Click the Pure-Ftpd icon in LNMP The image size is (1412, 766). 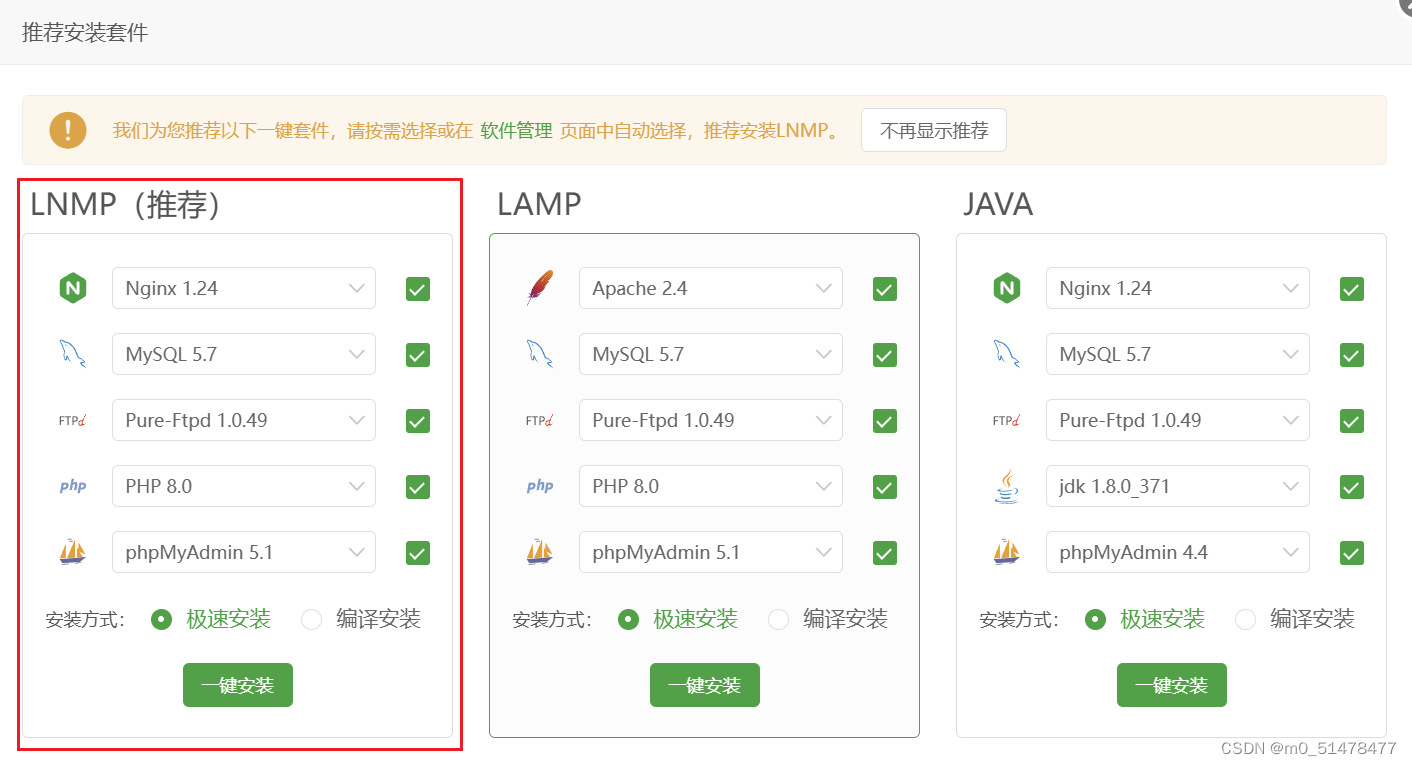(x=72, y=420)
